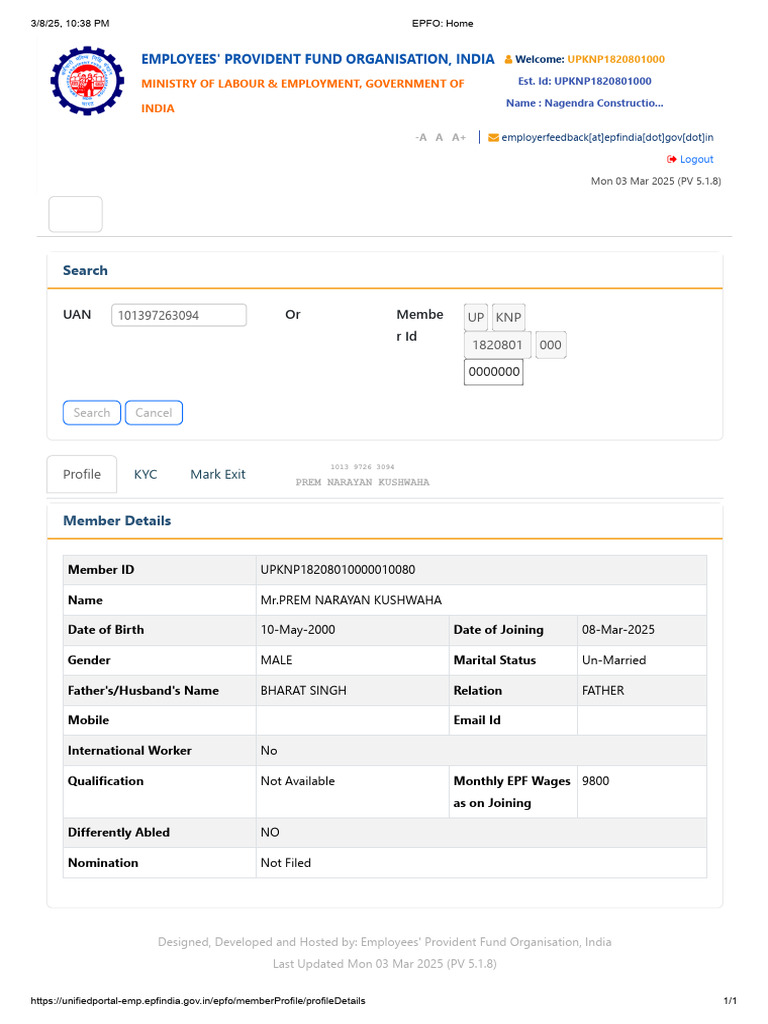The width and height of the screenshot is (768, 1024).
Task: Click the UAN input field
Action: click(178, 315)
